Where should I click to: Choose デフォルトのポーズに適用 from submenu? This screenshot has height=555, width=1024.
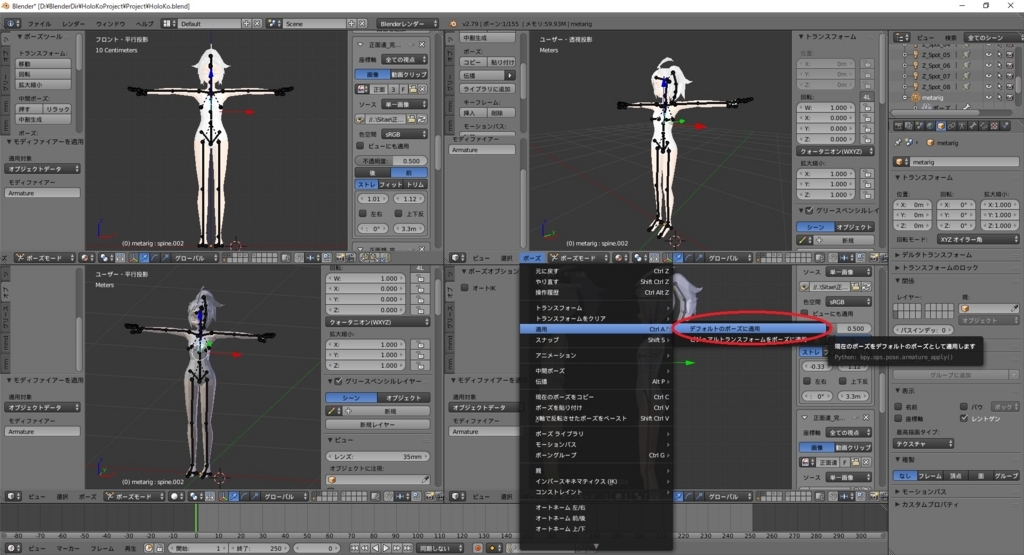pyautogui.click(x=725, y=329)
